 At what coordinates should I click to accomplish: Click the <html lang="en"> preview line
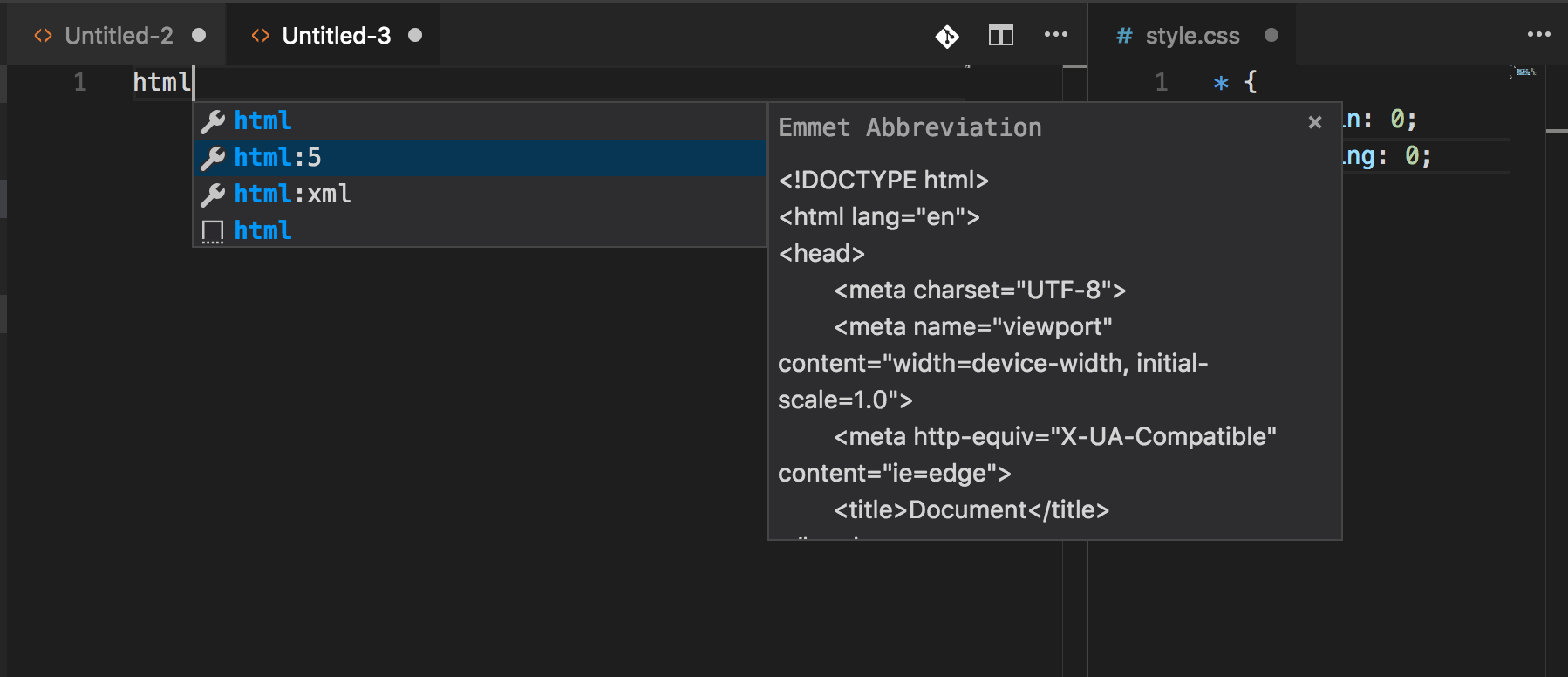[x=879, y=216]
